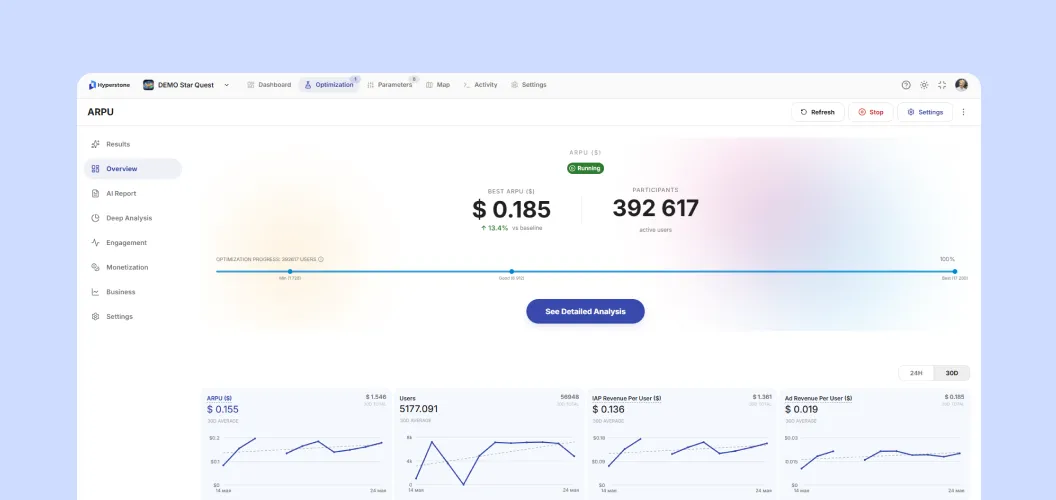Click the help question mark icon
The image size is (1056, 500).
(906, 85)
